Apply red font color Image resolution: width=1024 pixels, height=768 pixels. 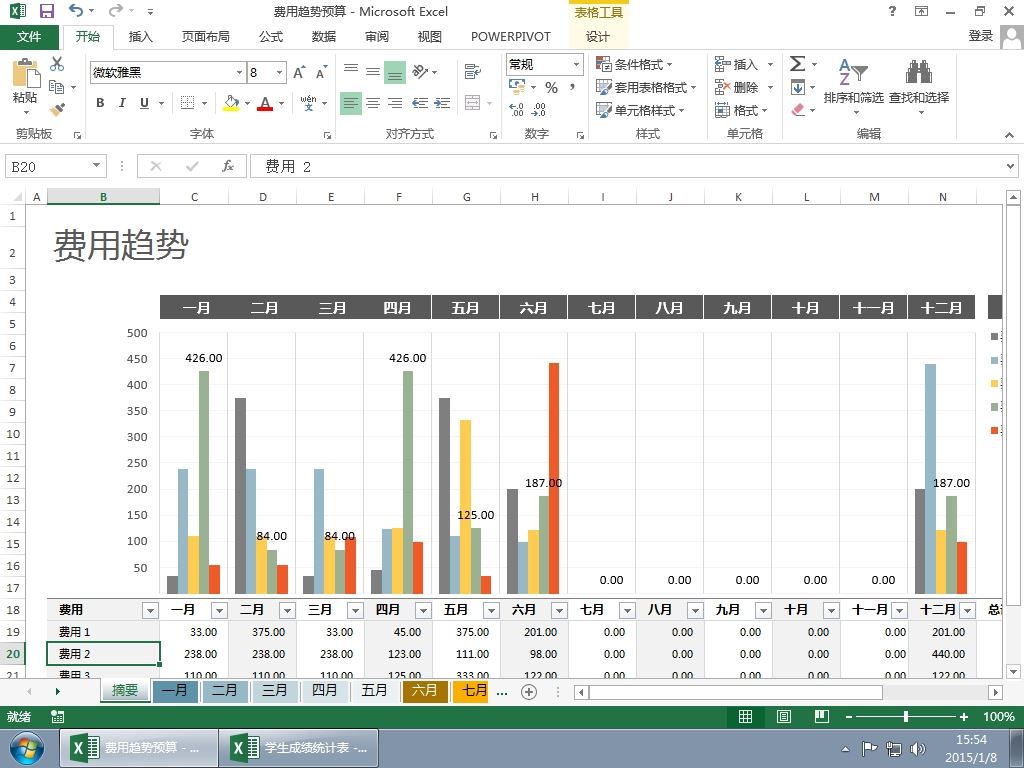[x=264, y=103]
